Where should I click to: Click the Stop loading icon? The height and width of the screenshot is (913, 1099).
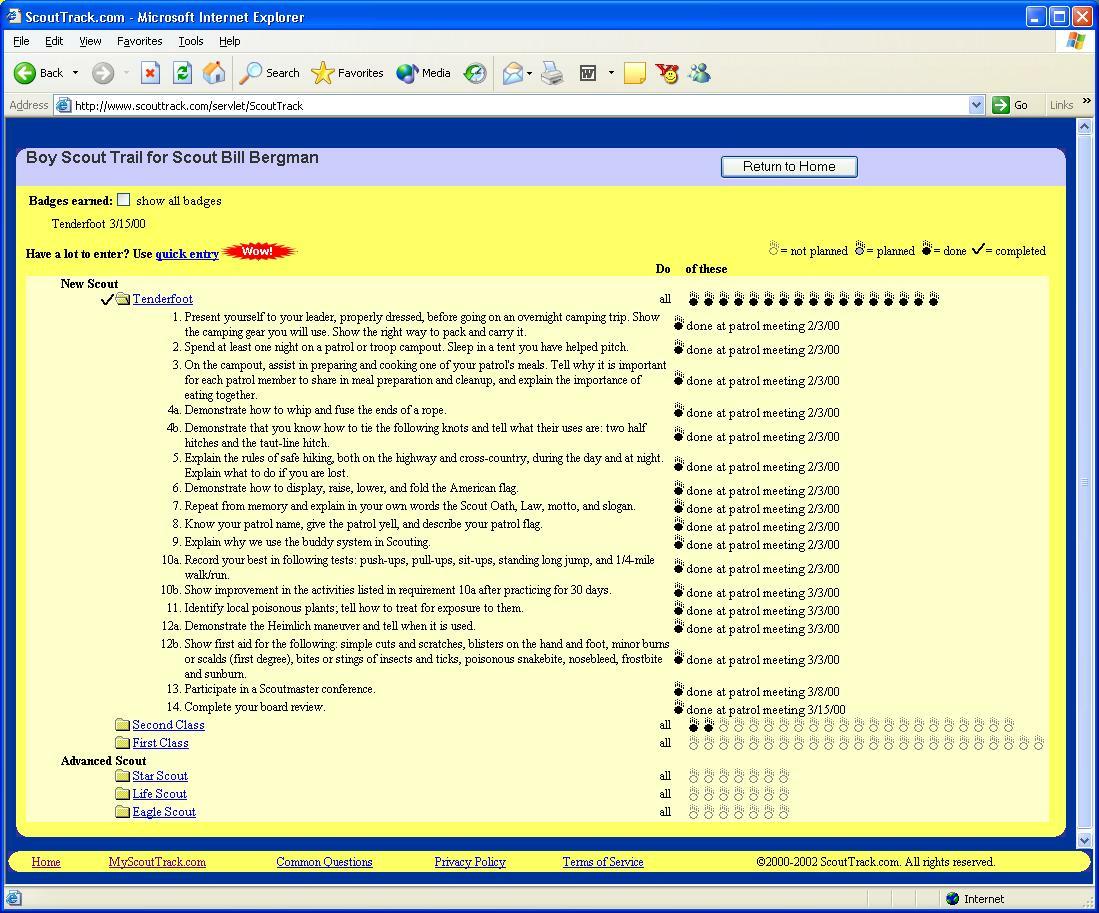(150, 73)
